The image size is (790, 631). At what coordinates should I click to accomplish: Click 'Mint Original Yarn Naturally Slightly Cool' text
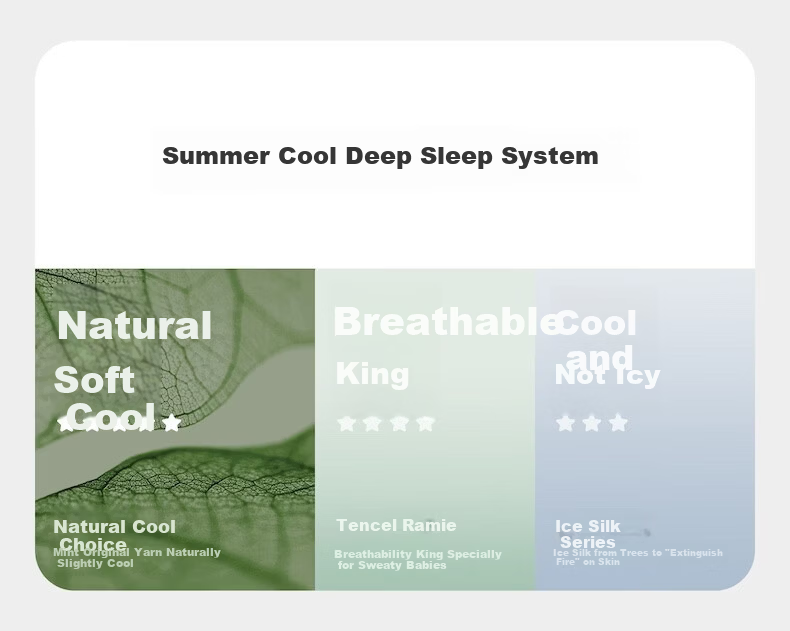pos(137,558)
